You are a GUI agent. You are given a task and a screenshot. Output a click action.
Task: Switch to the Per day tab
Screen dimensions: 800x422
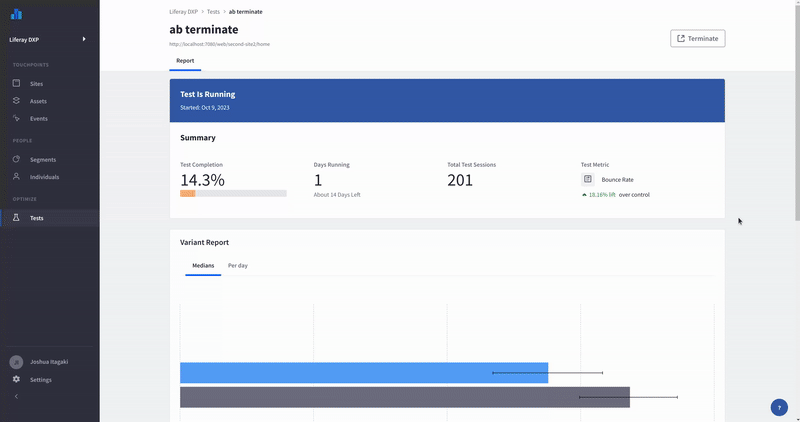tap(238, 266)
